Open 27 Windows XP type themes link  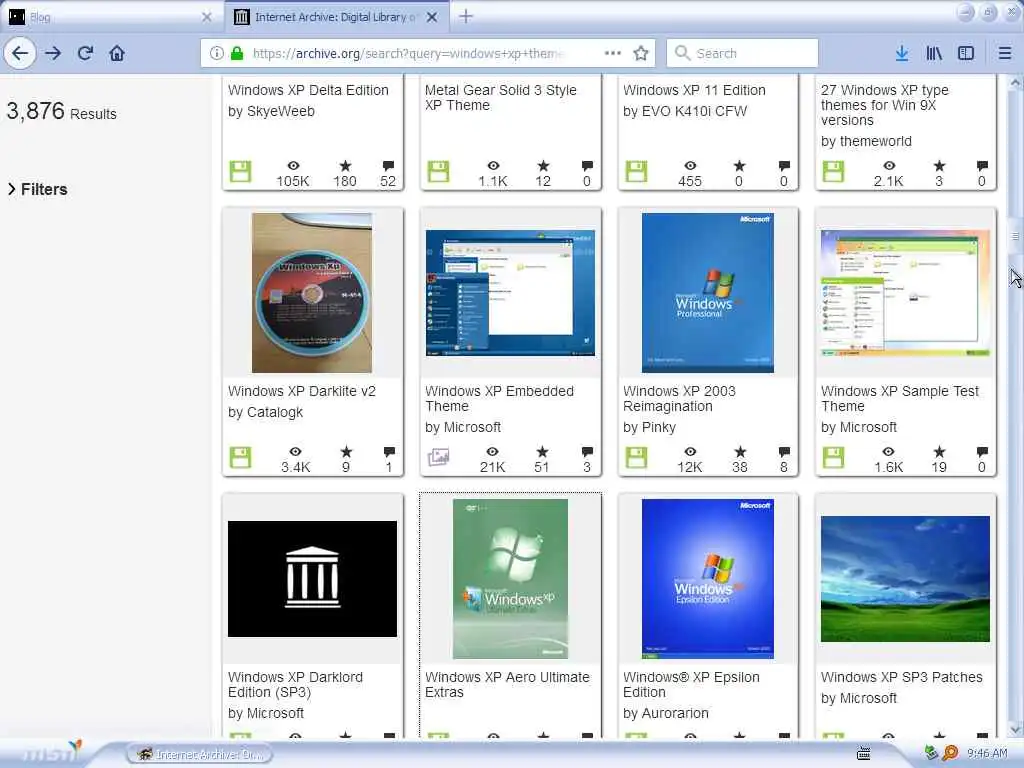[885, 105]
